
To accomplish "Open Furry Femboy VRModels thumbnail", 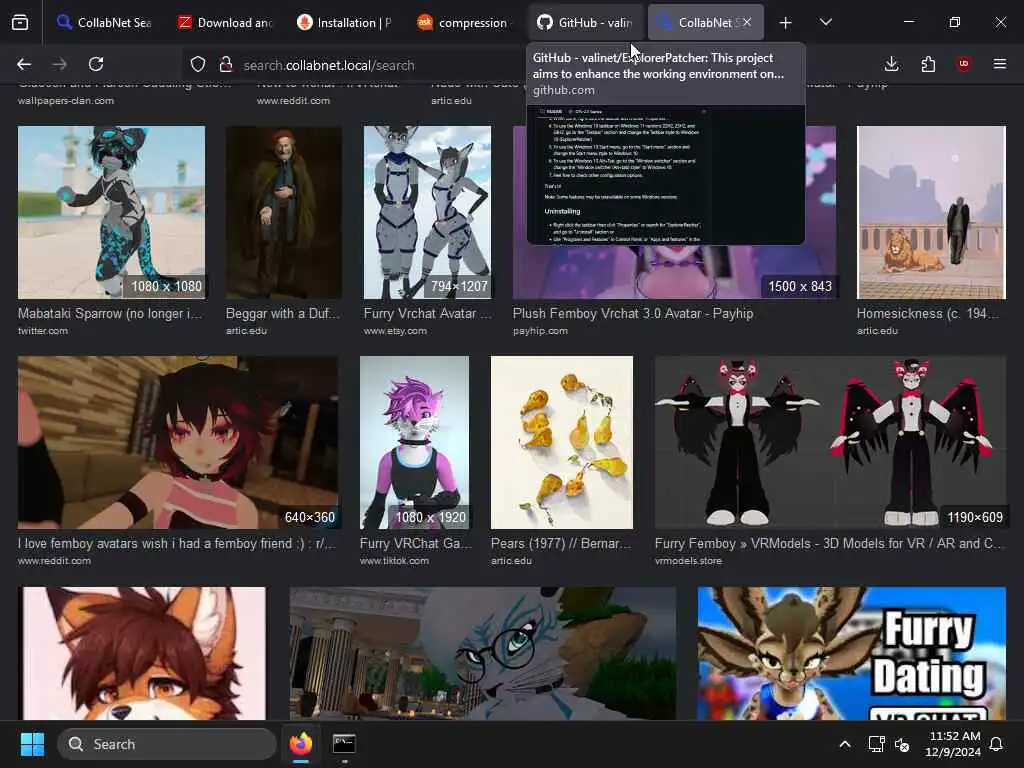I will click(x=831, y=442).
